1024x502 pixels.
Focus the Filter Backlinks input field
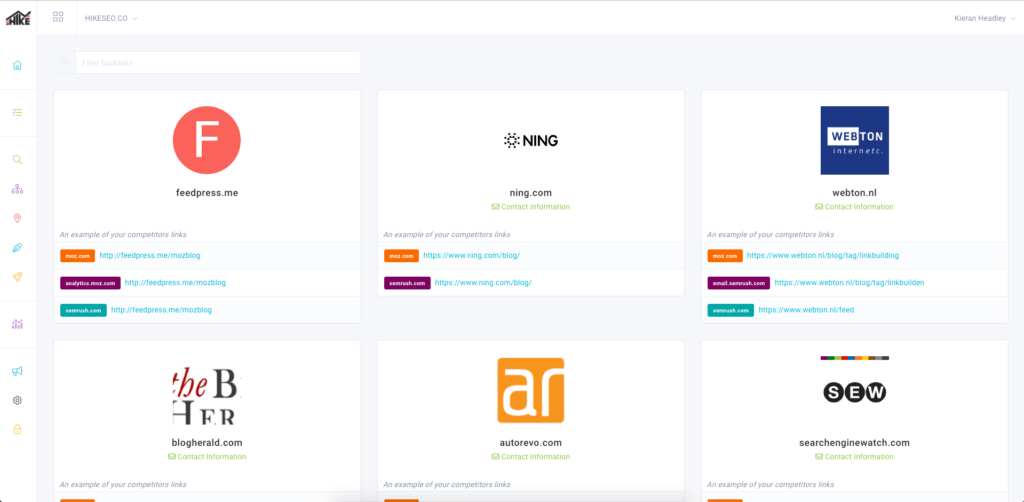(218, 63)
